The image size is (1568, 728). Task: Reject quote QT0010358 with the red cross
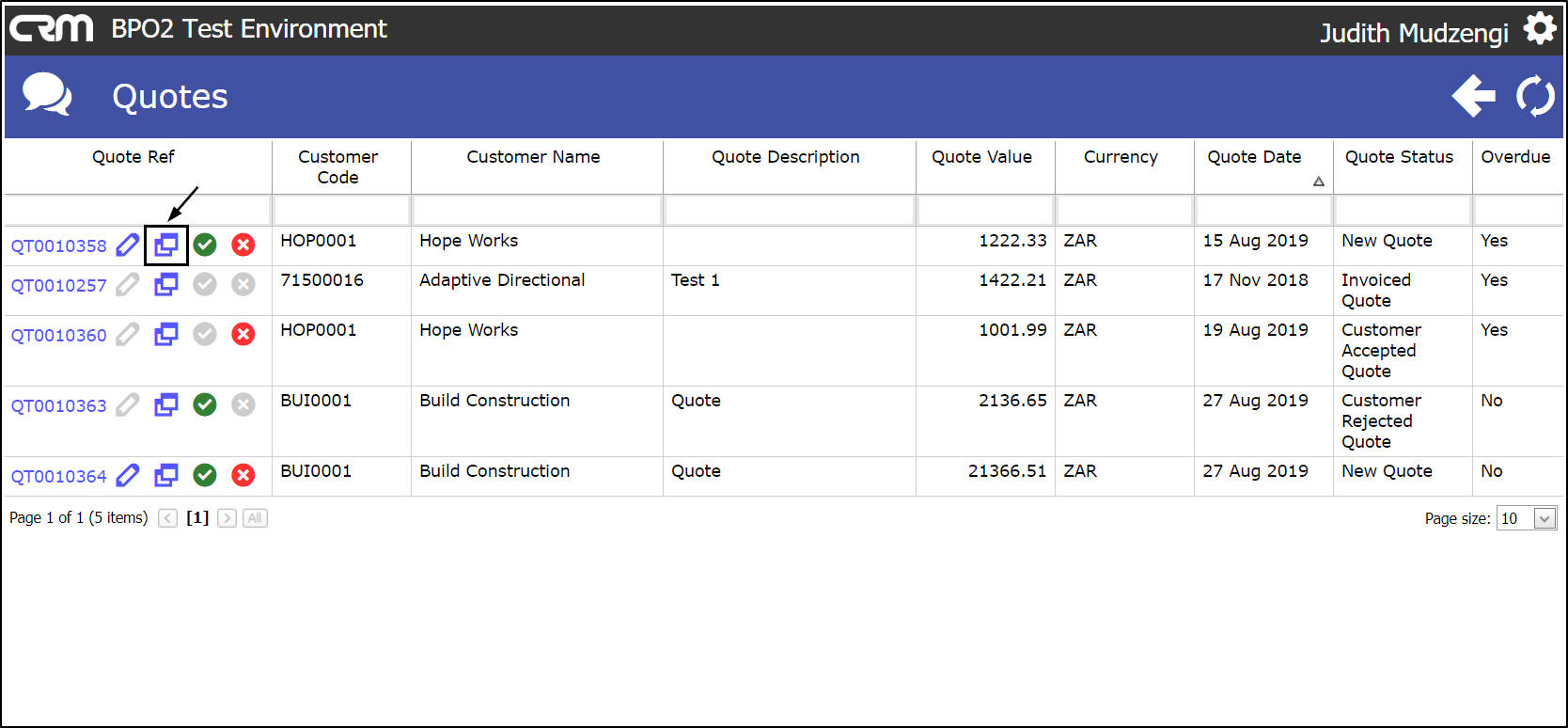tap(243, 245)
